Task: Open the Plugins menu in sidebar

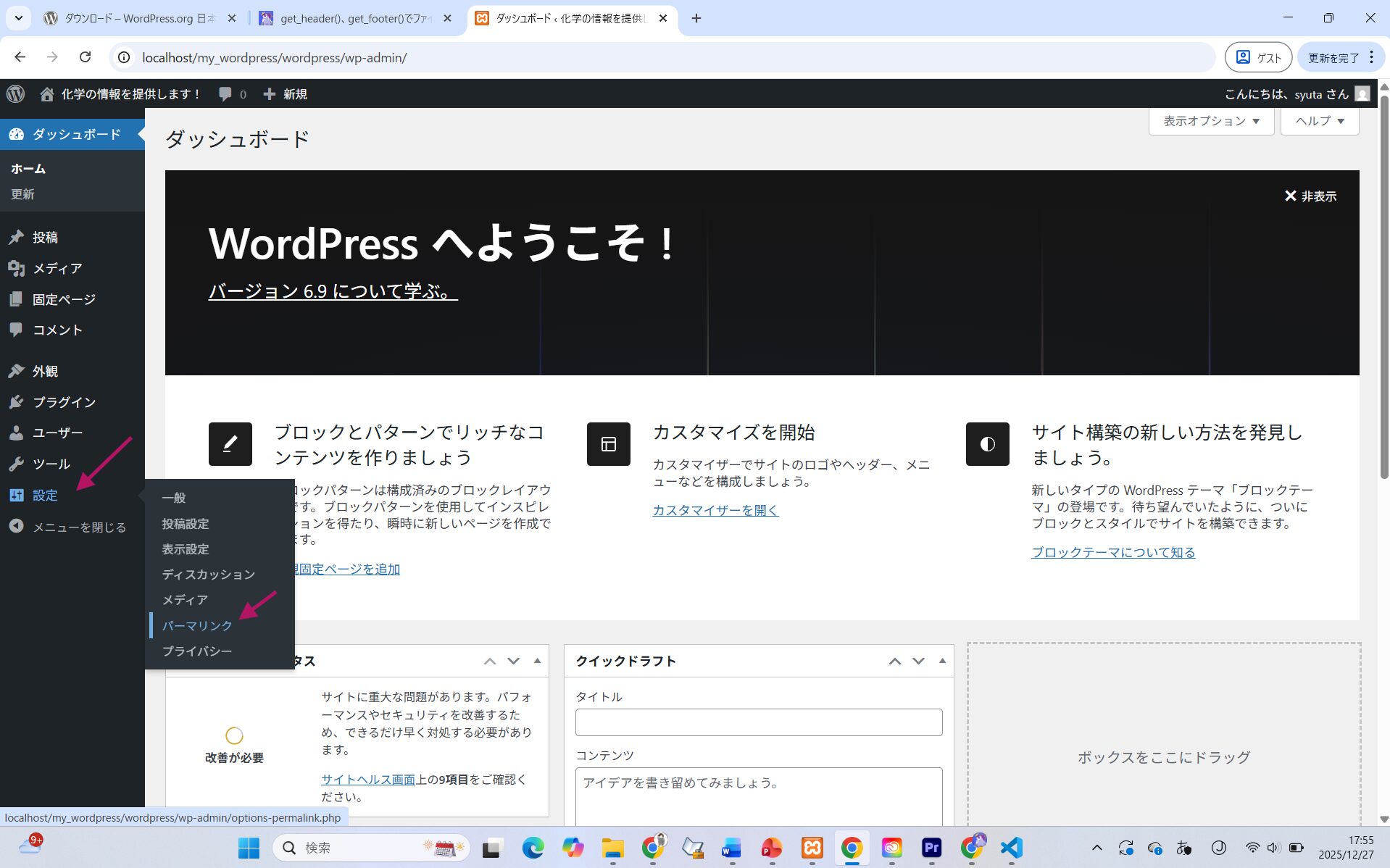Action: pyautogui.click(x=63, y=402)
